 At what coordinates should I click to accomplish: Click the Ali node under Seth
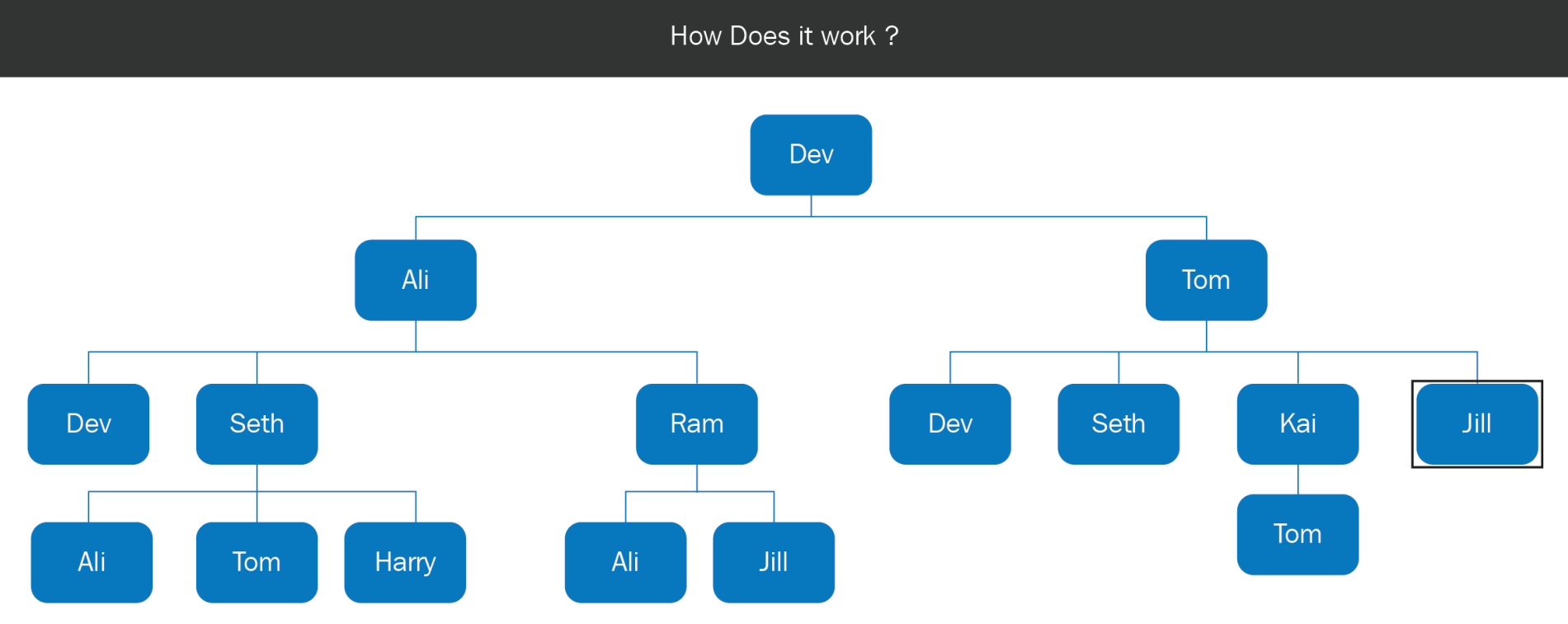(92, 563)
